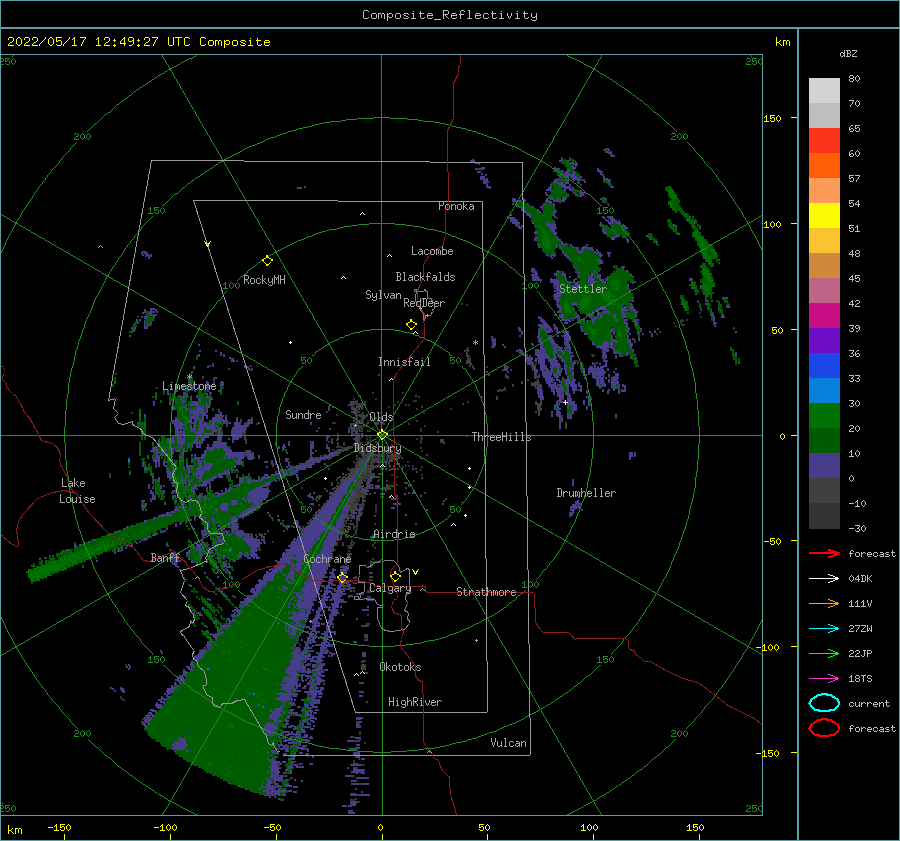Click the magenta 18TS arrow icon
Screen dimensions: 900x841
(824, 679)
